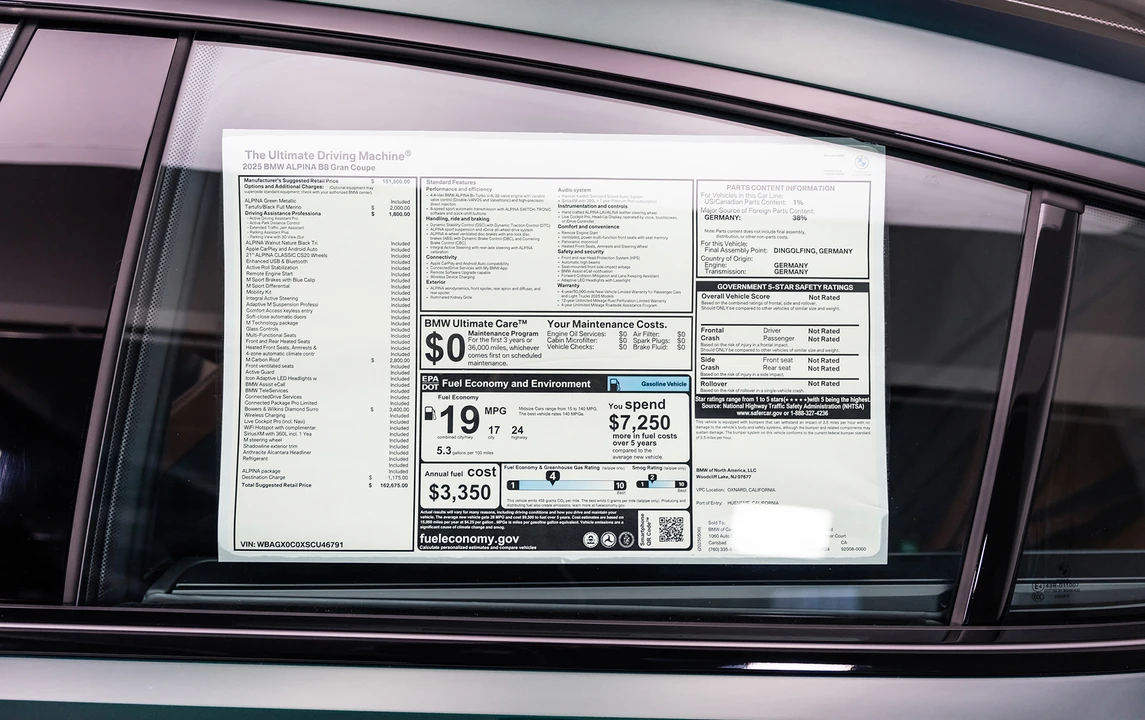Click 'Instrumentation and controls' heading
The image size is (1145, 720).
click(x=593, y=206)
